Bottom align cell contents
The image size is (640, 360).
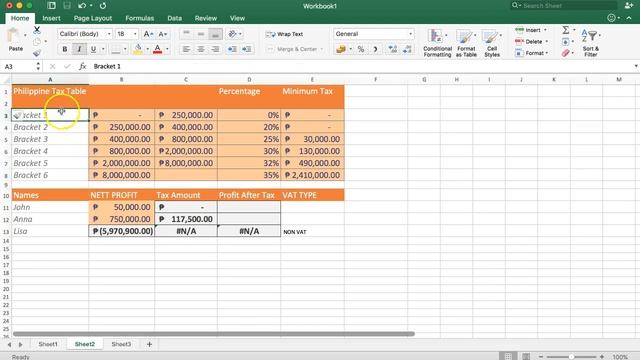click(215, 34)
